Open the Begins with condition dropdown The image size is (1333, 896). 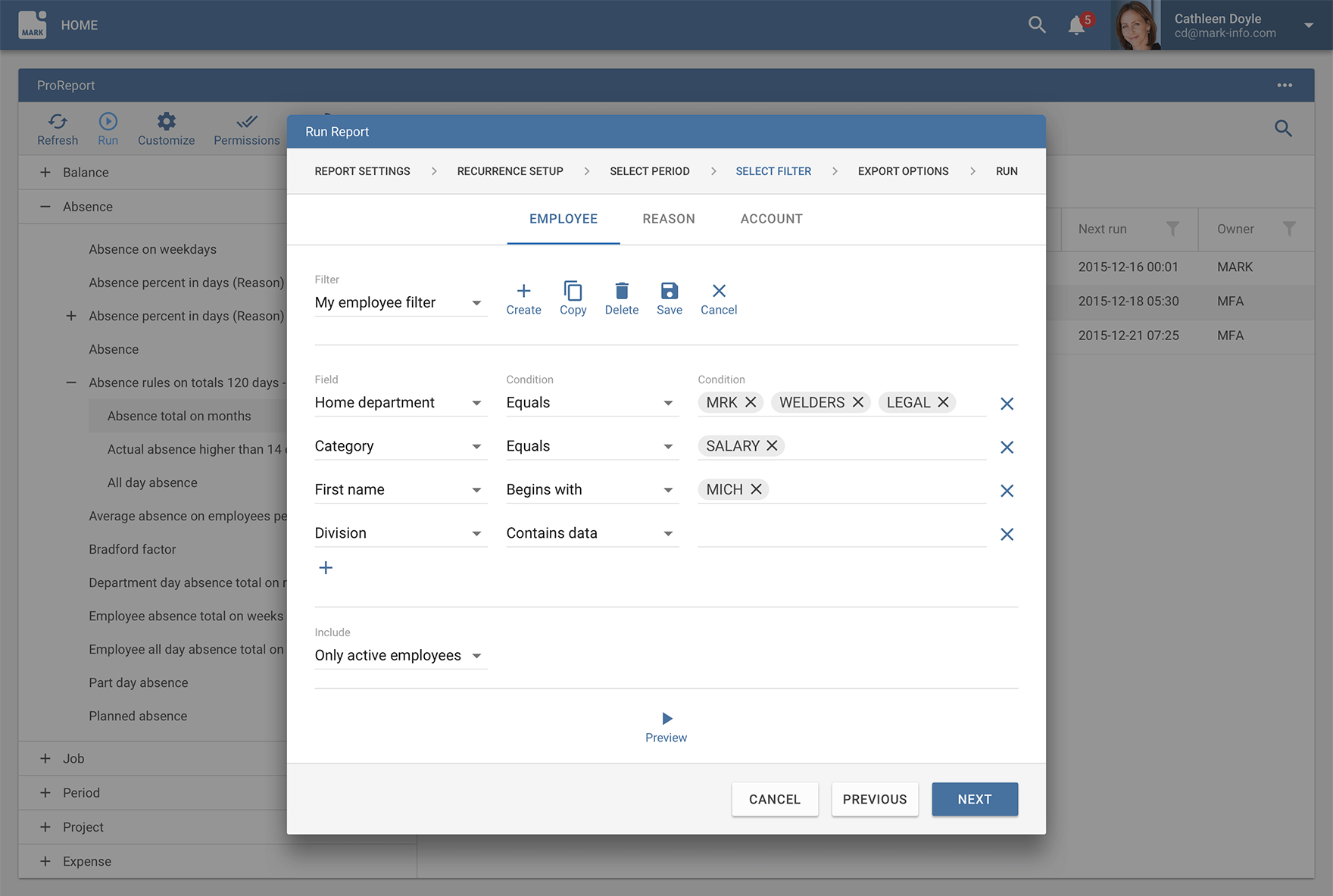click(x=592, y=490)
